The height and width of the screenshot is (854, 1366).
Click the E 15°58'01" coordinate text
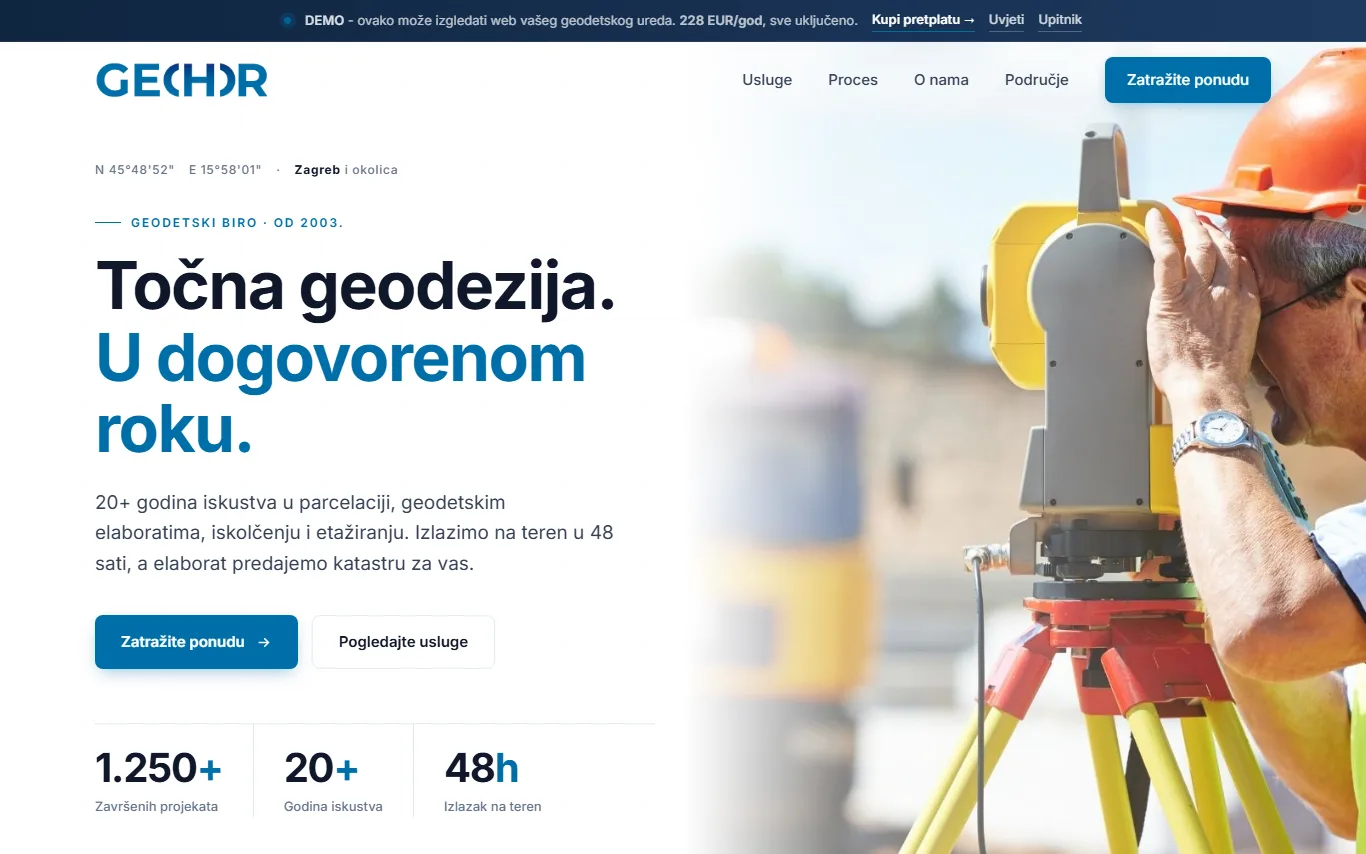tap(225, 170)
